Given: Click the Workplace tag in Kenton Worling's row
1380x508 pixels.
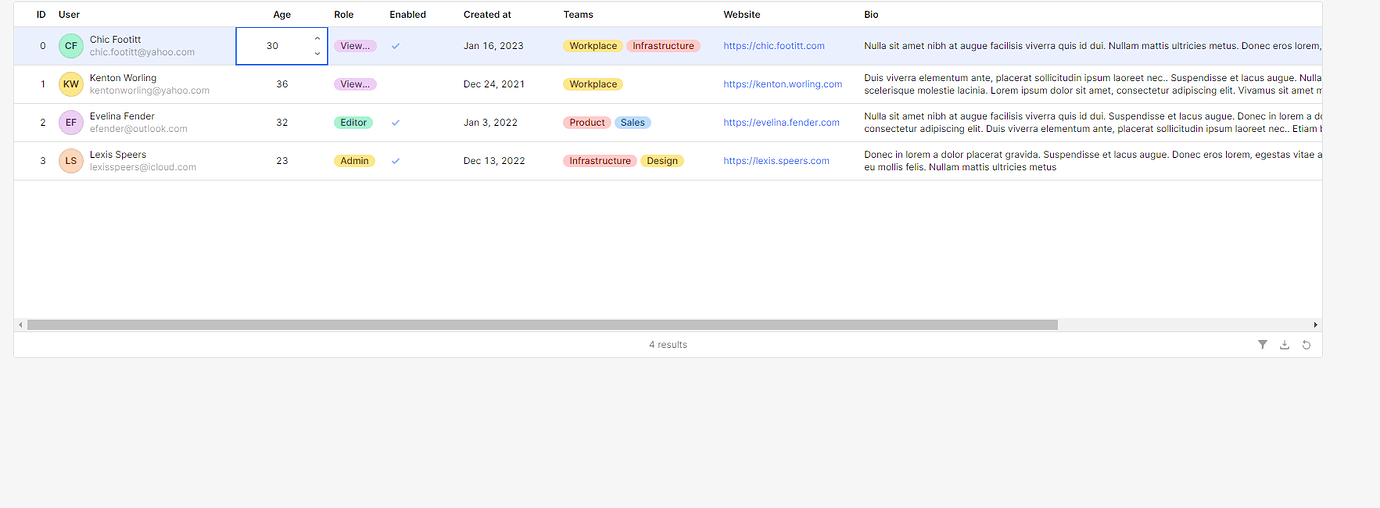Looking at the screenshot, I should [593, 84].
